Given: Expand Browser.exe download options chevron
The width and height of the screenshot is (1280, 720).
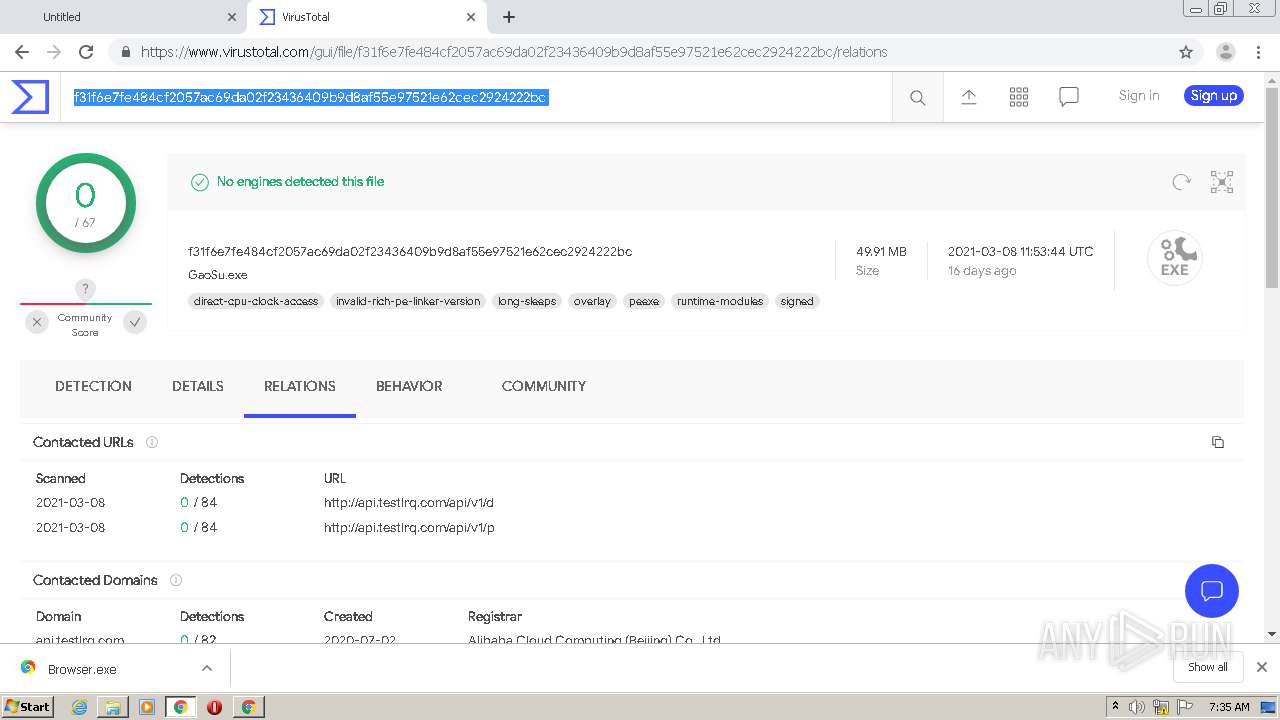Looking at the screenshot, I should pos(207,668).
